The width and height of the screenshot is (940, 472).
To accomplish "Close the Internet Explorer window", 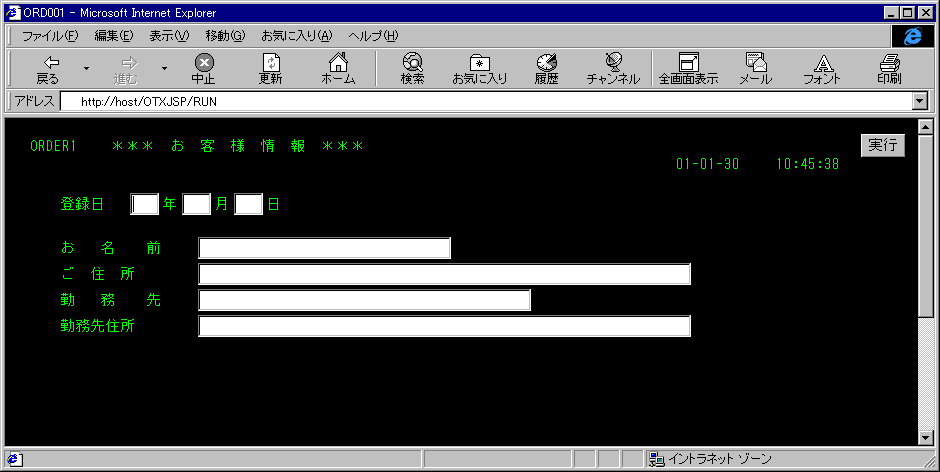I will coord(925,13).
